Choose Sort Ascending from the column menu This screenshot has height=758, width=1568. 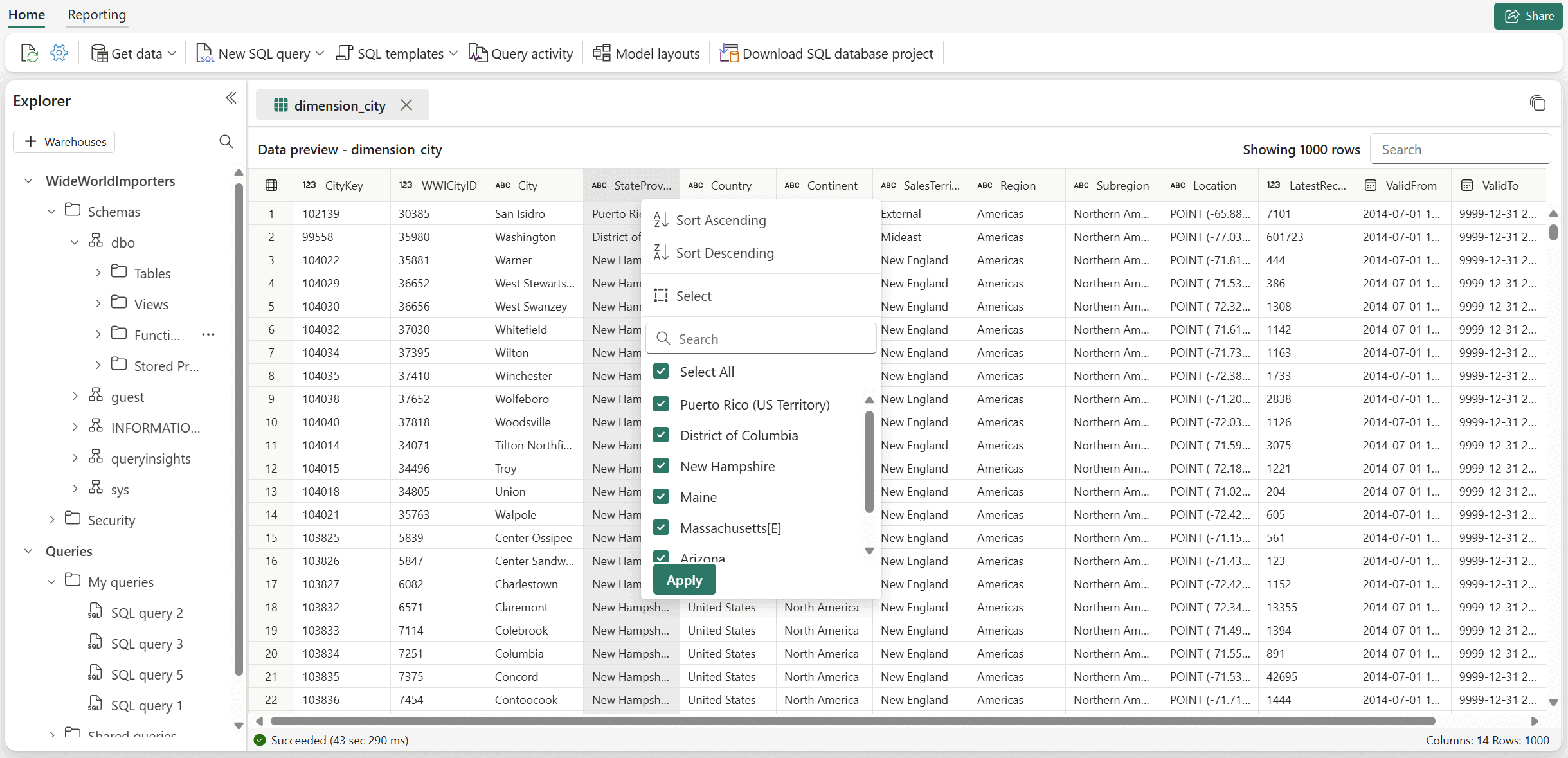tap(720, 221)
